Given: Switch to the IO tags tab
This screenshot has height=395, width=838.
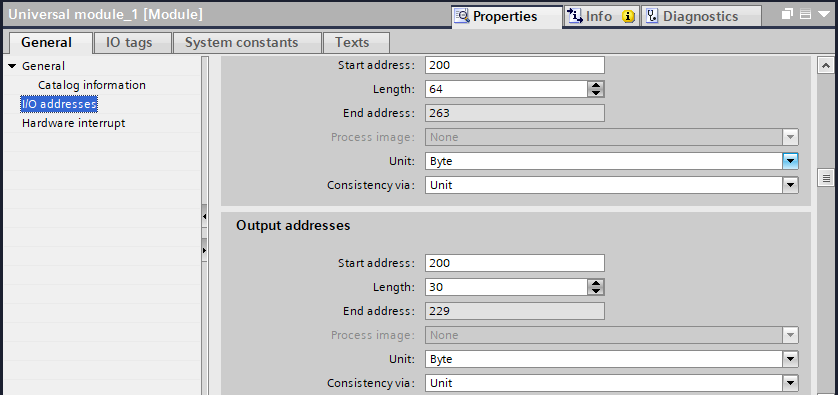Looking at the screenshot, I should pos(129,42).
